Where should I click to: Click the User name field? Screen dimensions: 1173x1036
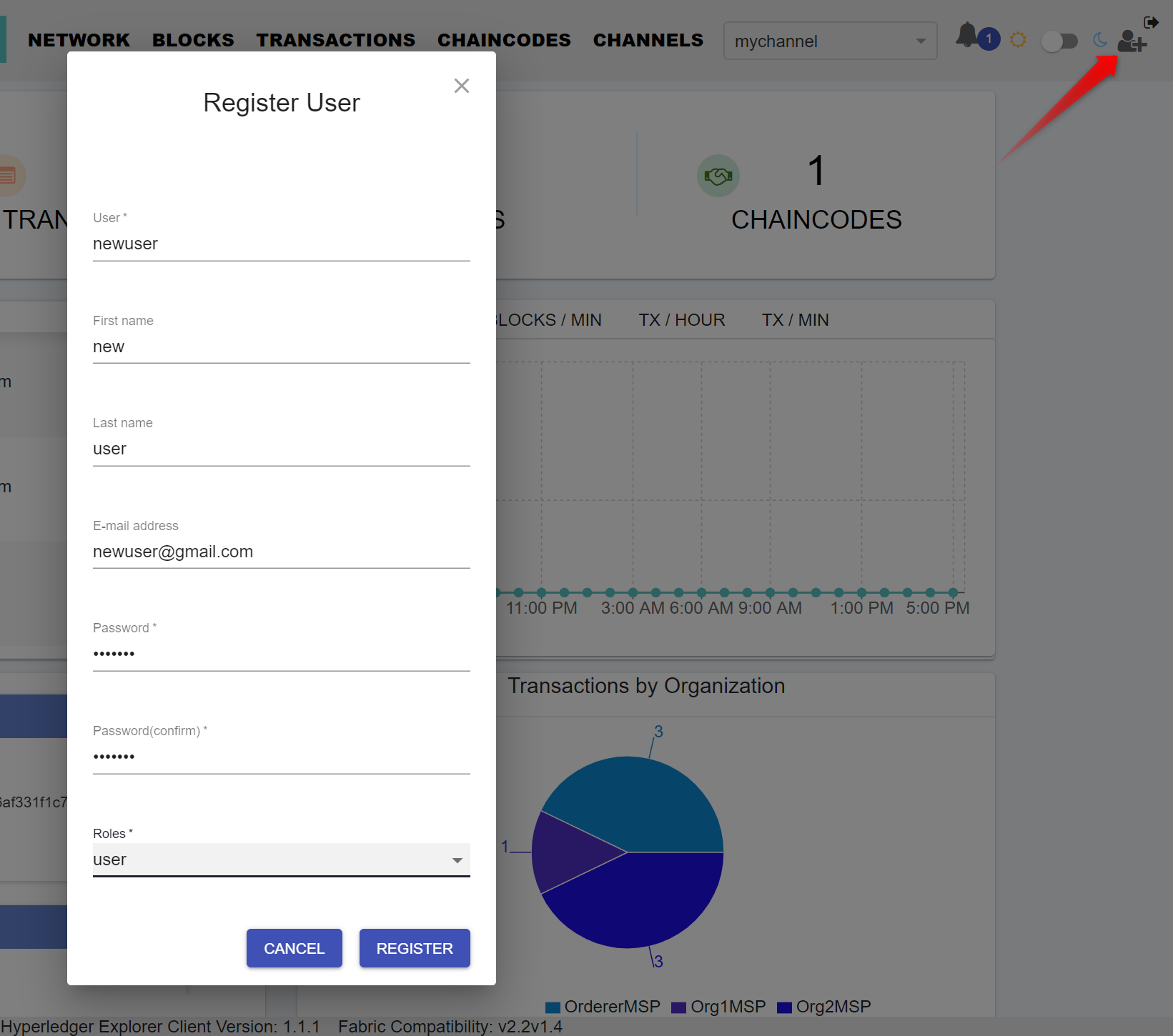pyautogui.click(x=282, y=244)
